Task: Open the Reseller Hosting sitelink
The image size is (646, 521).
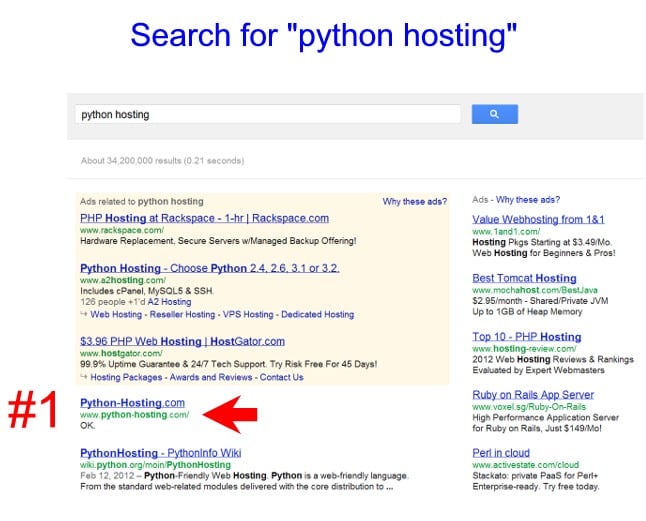Action: tap(183, 315)
